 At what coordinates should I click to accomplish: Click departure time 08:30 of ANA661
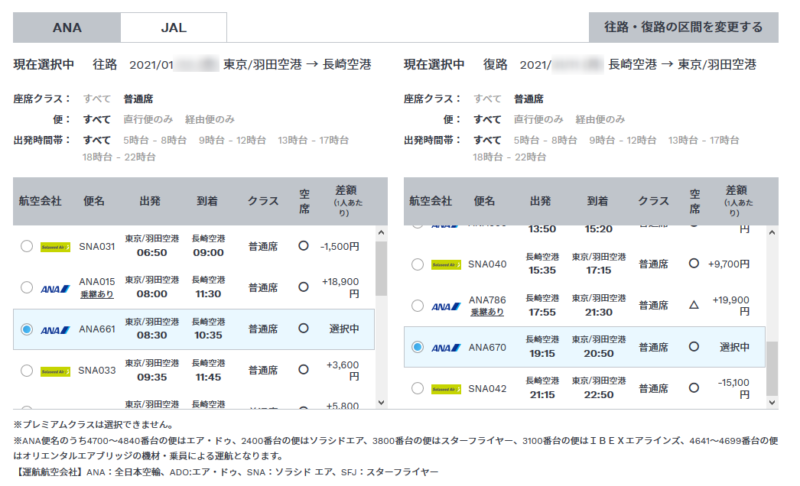coord(152,335)
